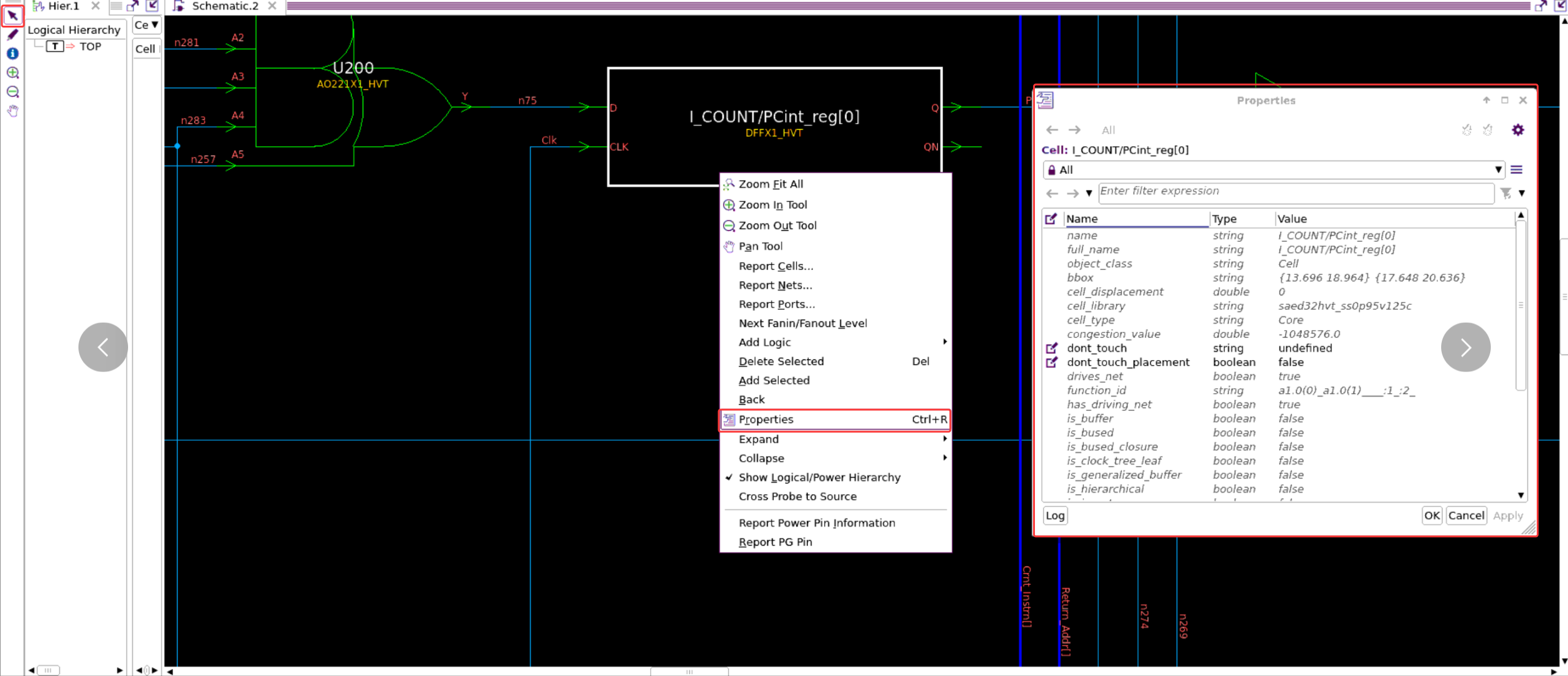Open Properties settings gear icon

[1517, 130]
